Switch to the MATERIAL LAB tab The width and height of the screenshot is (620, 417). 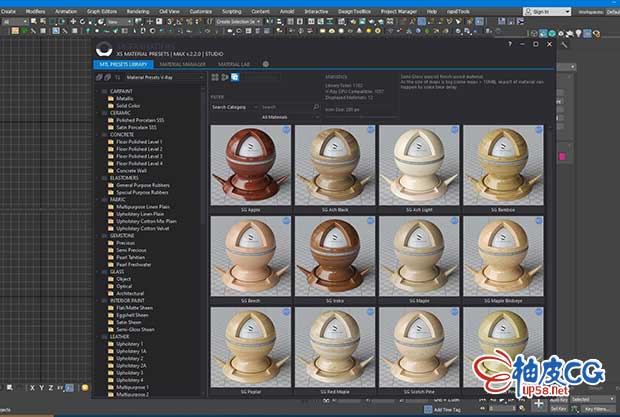[x=234, y=64]
